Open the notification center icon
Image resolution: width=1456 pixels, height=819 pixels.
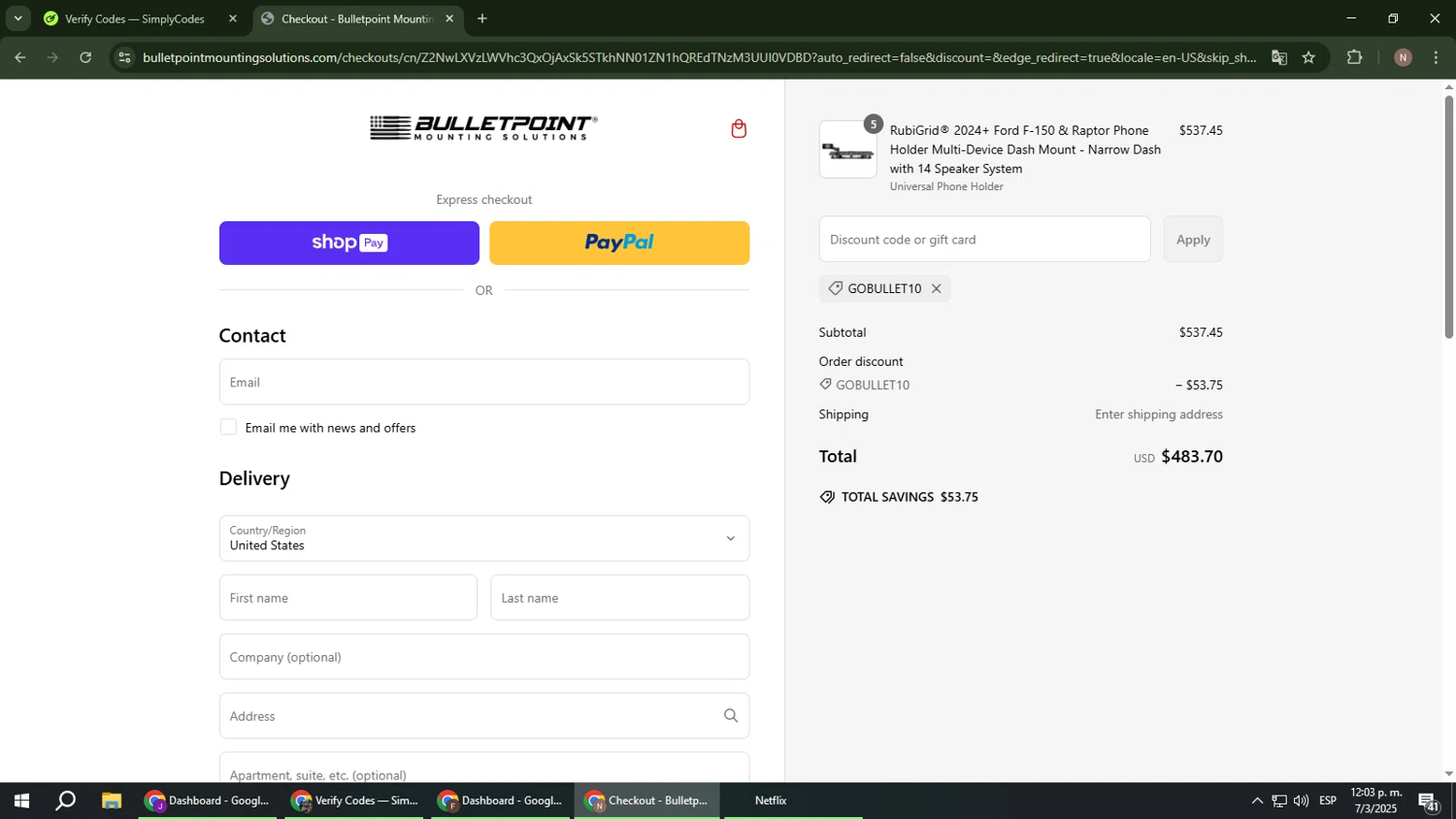[x=1429, y=802]
